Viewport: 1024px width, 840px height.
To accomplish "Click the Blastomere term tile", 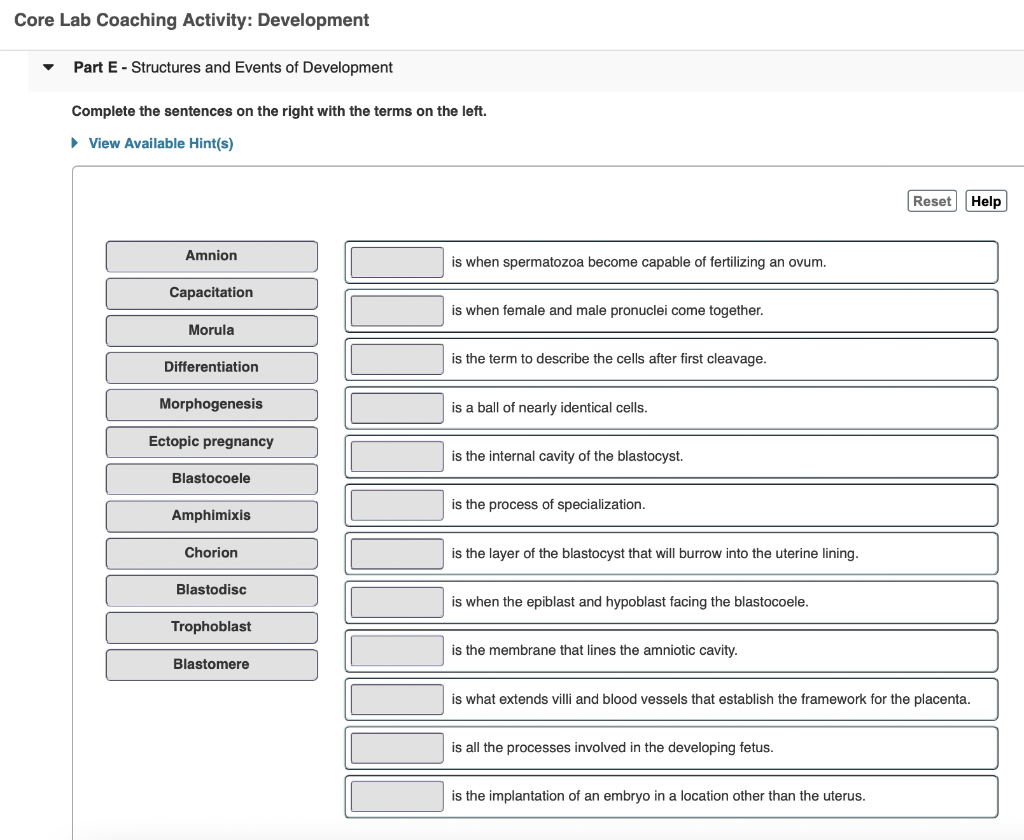I will point(211,664).
